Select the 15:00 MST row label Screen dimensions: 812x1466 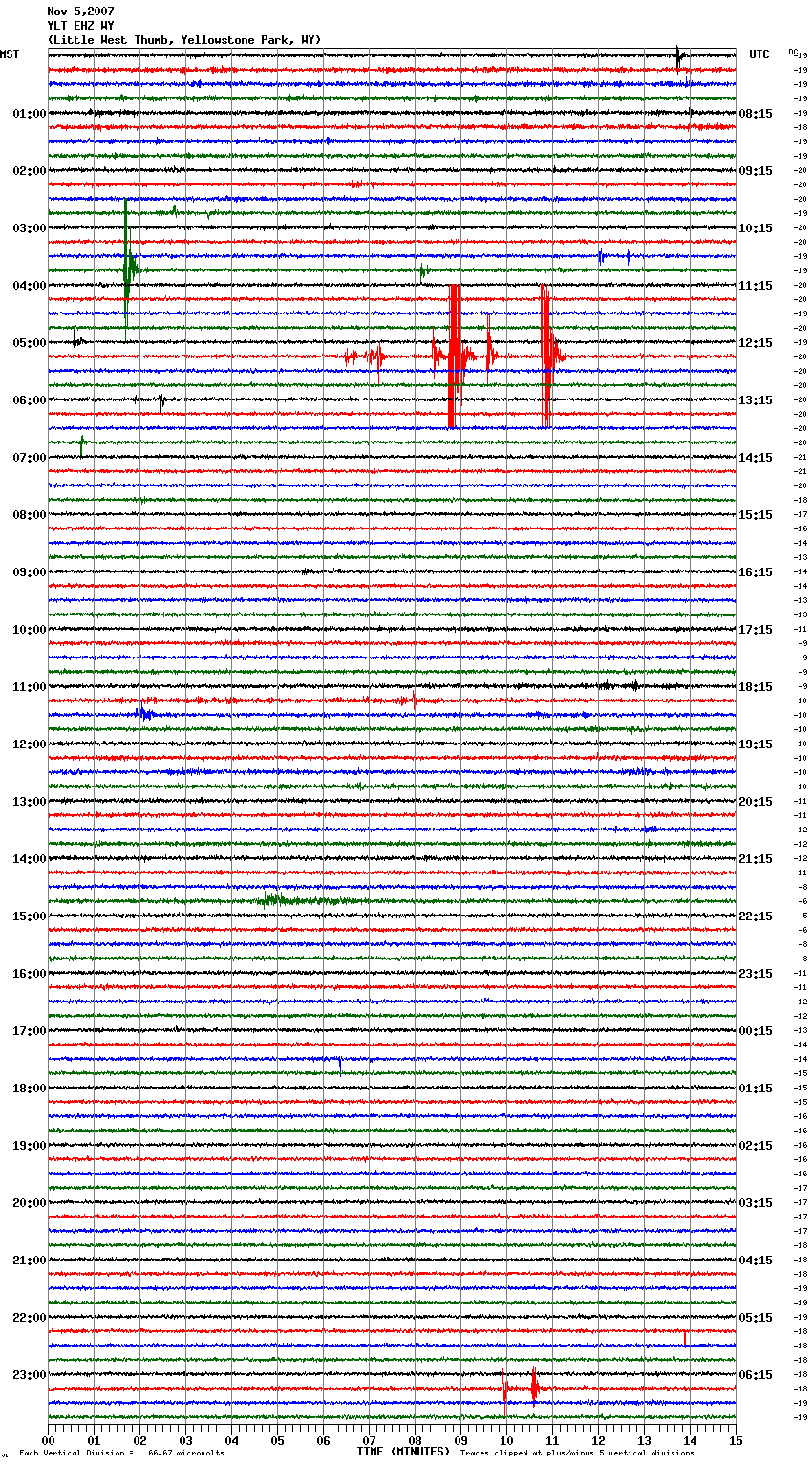pyautogui.click(x=29, y=916)
